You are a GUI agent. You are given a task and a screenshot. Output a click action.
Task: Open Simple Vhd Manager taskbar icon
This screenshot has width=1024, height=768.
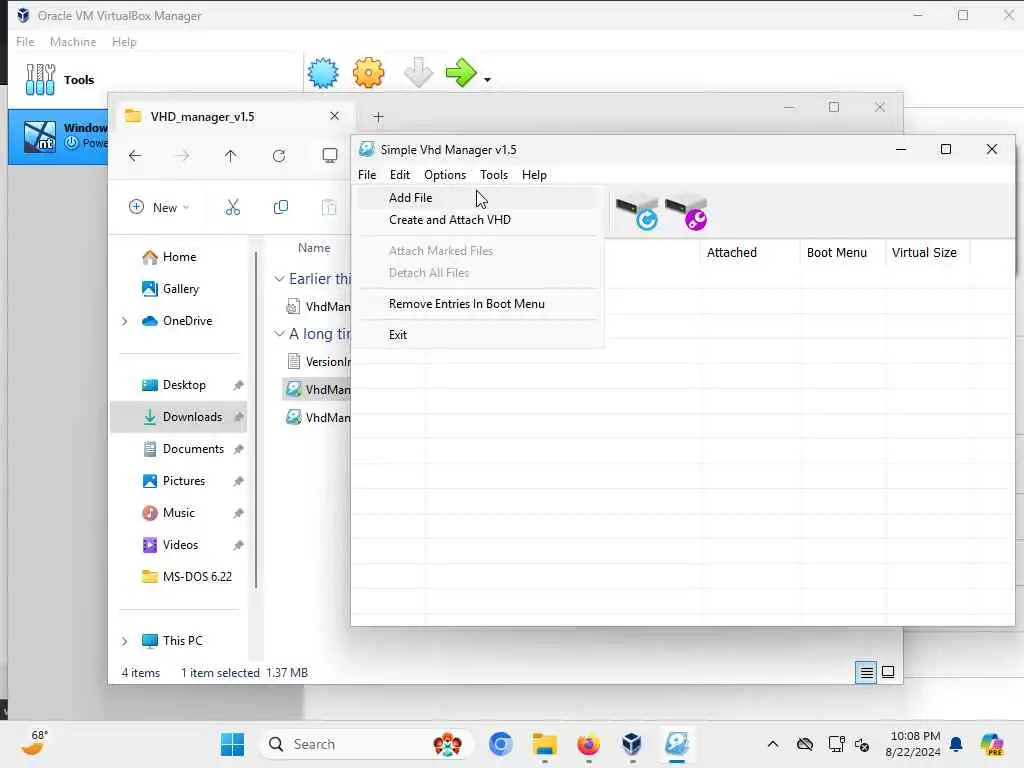677,744
